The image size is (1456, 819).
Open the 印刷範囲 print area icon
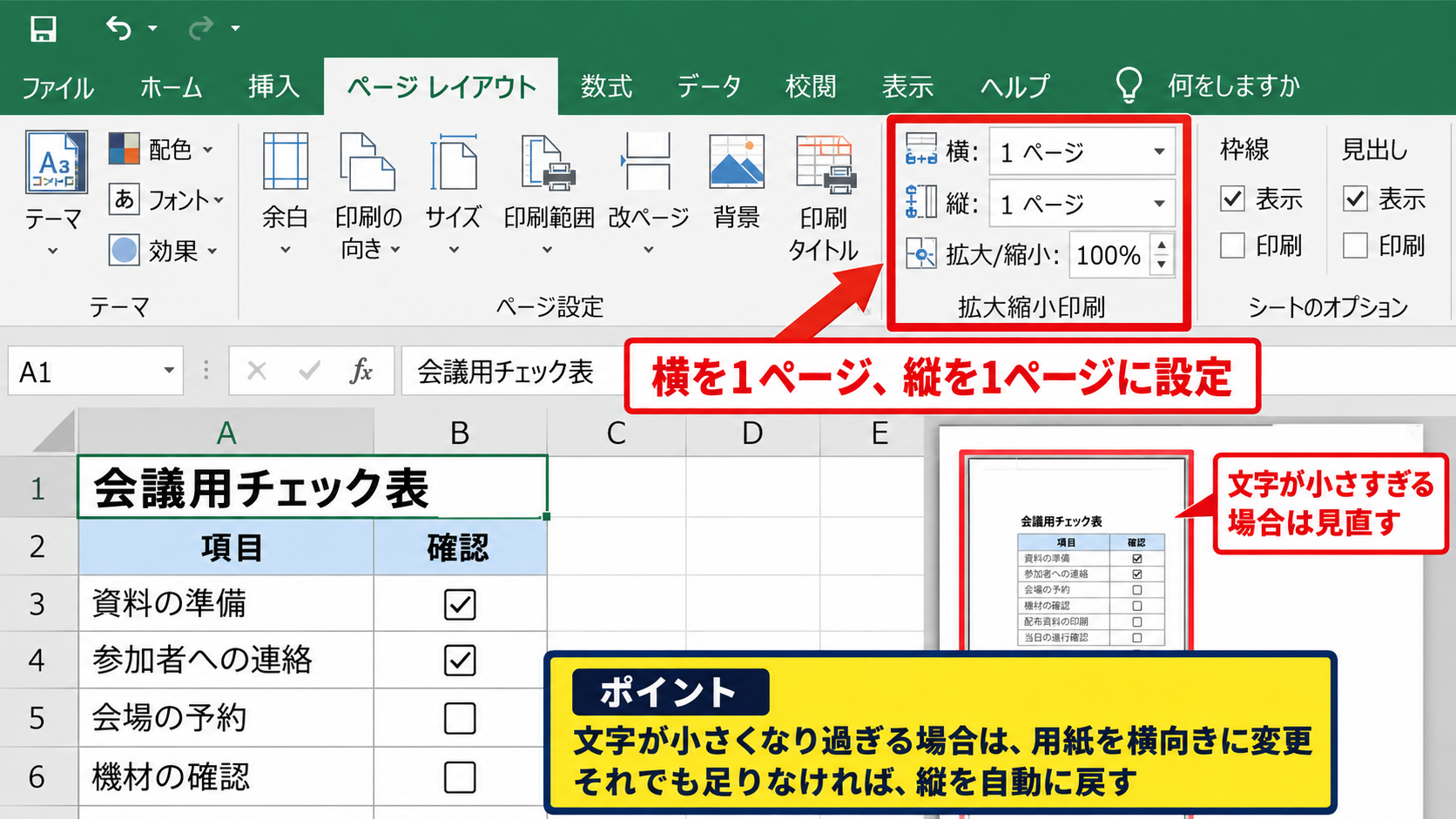click(x=549, y=162)
